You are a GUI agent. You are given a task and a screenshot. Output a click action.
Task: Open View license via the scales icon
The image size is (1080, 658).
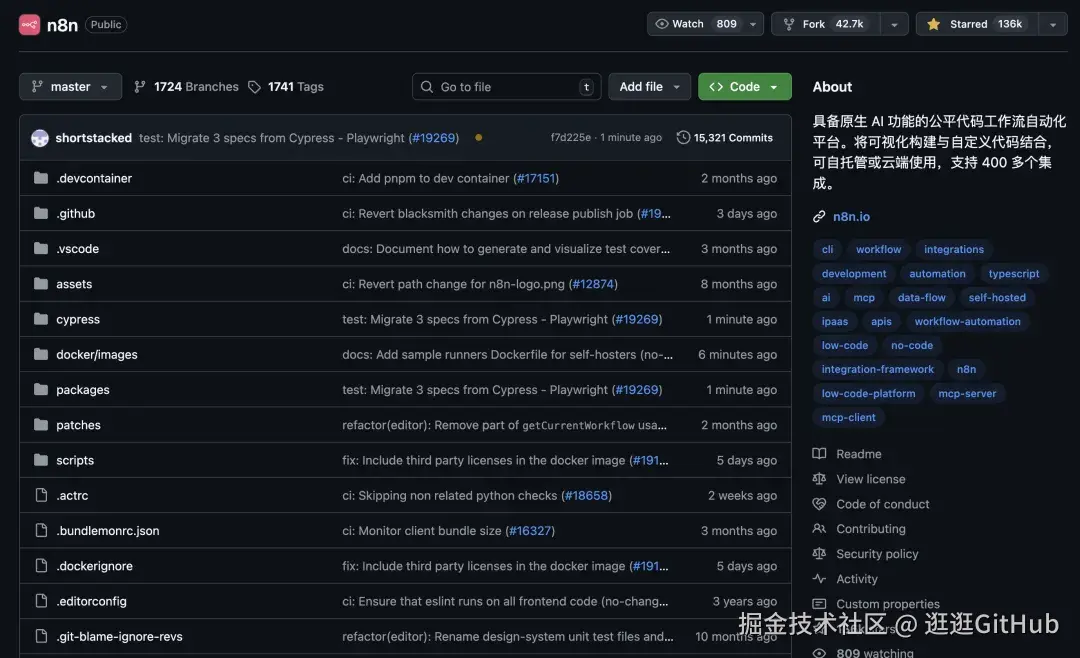(x=818, y=478)
